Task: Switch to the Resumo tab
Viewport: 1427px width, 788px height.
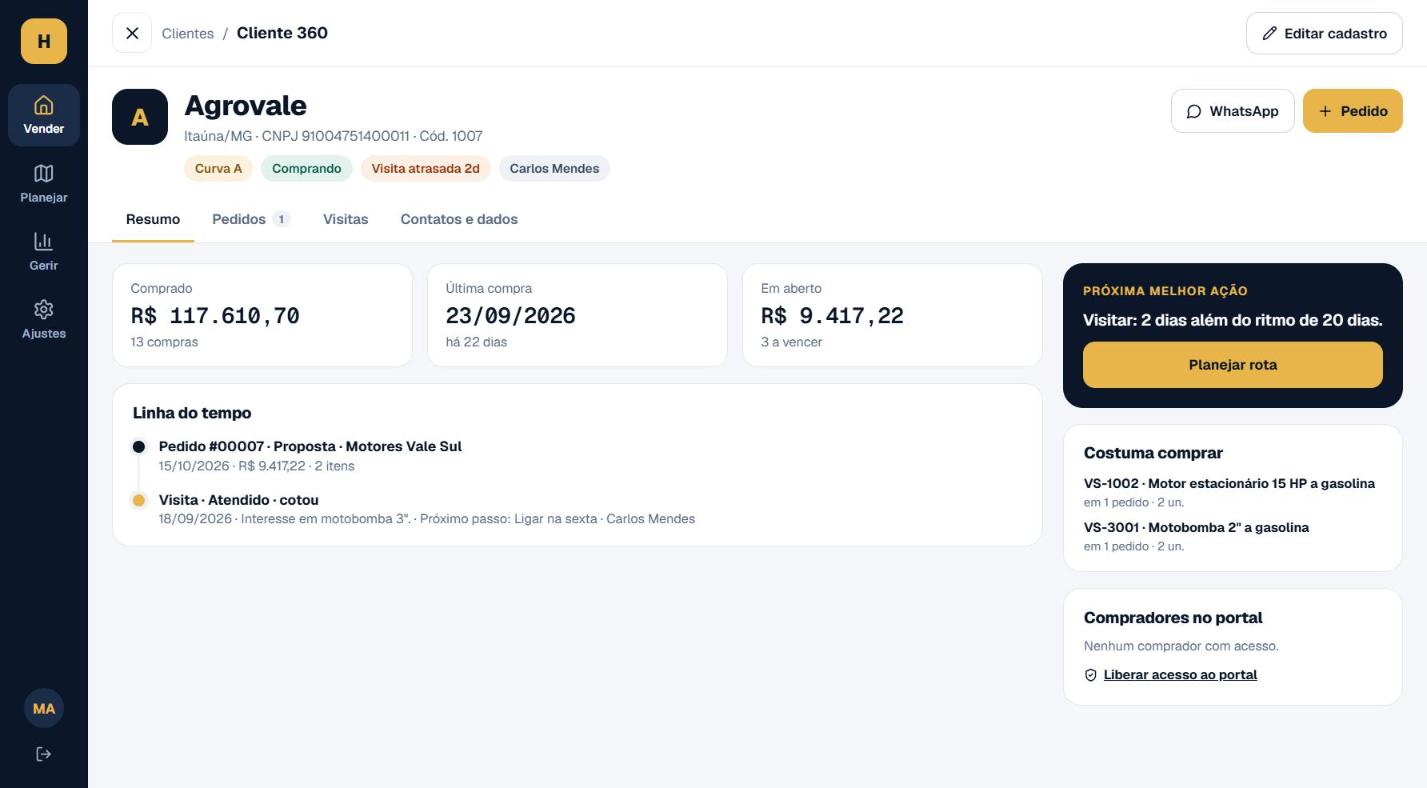Action: (x=153, y=219)
